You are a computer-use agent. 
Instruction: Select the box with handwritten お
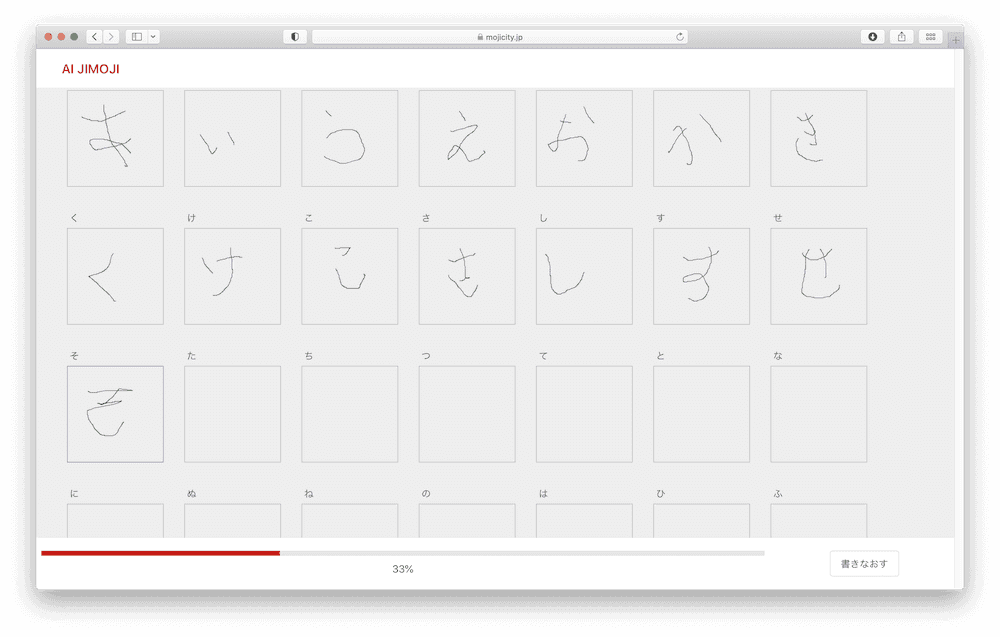(584, 138)
